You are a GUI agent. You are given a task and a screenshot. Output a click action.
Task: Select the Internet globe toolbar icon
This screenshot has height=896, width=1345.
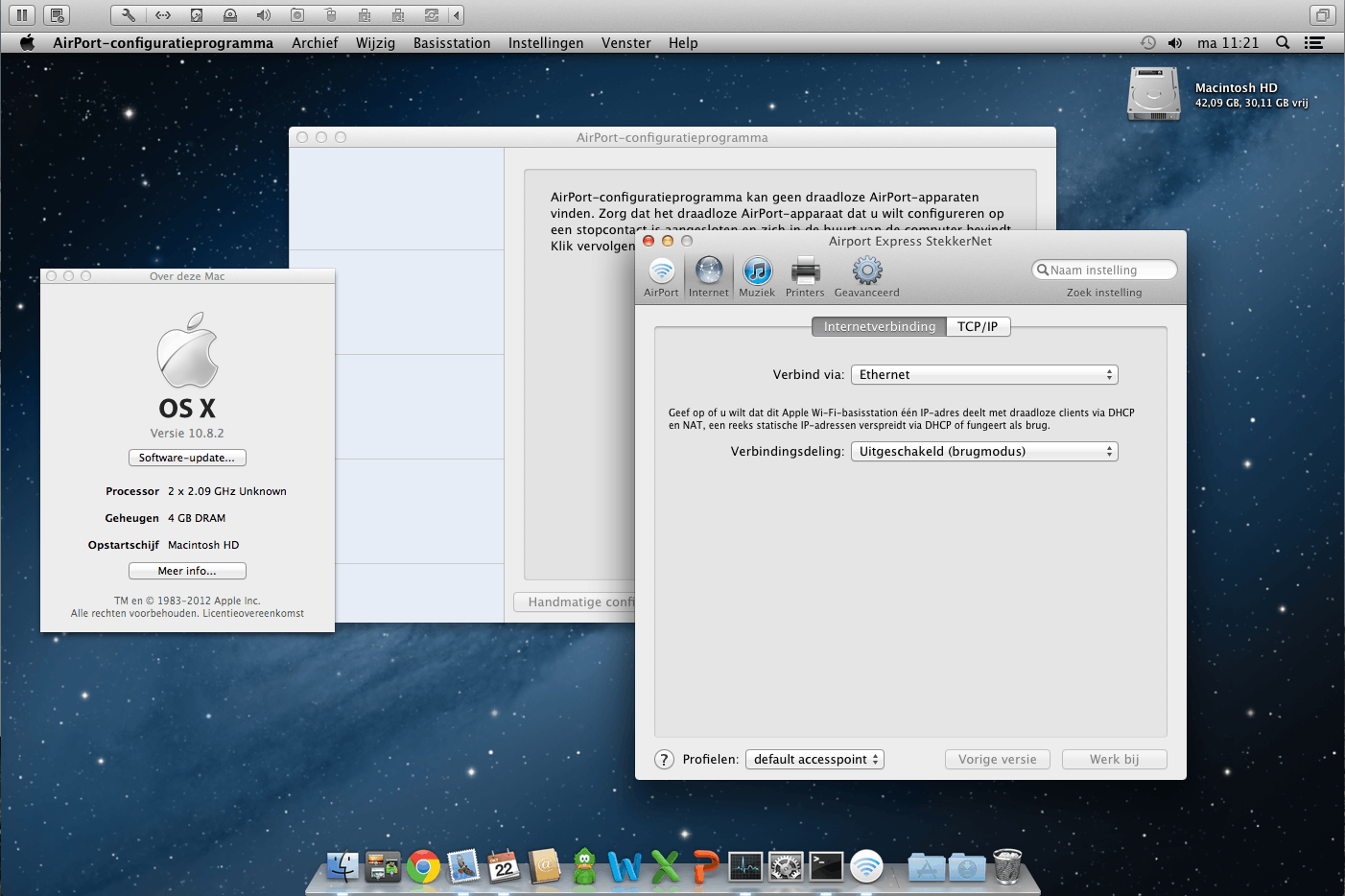[x=708, y=272]
